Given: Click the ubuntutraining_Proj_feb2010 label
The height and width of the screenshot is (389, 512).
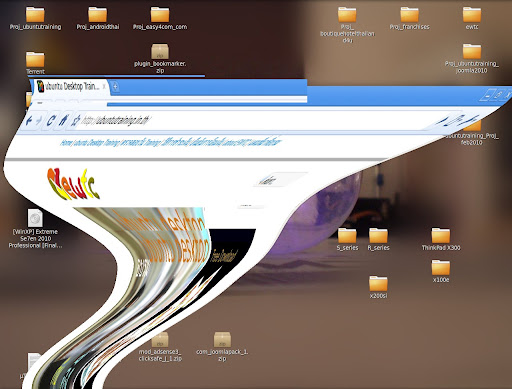Looking at the screenshot, I should (472, 139).
